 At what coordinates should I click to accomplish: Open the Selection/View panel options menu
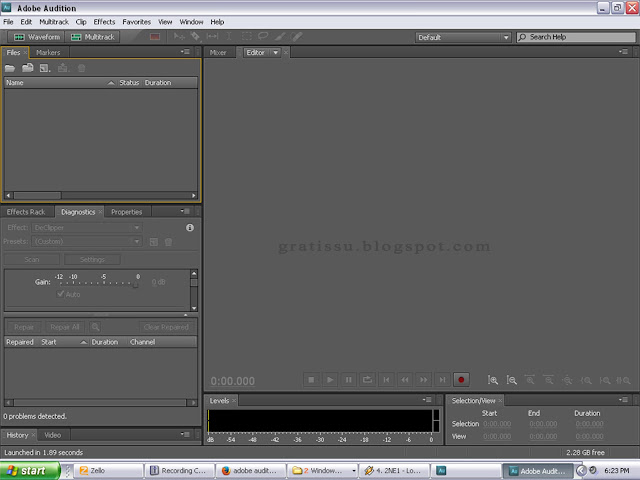pyautogui.click(x=623, y=400)
